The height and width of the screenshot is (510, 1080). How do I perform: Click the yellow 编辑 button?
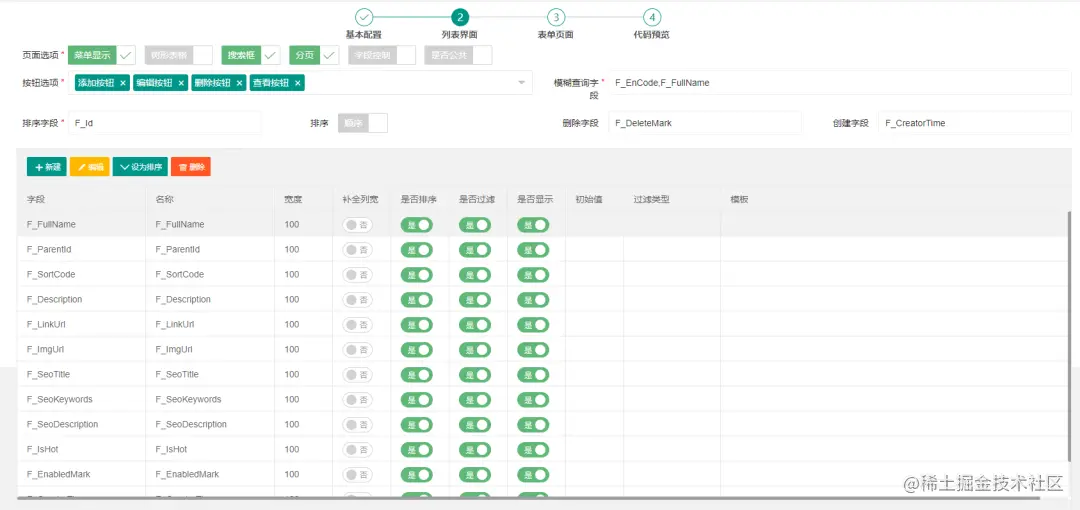click(x=90, y=167)
